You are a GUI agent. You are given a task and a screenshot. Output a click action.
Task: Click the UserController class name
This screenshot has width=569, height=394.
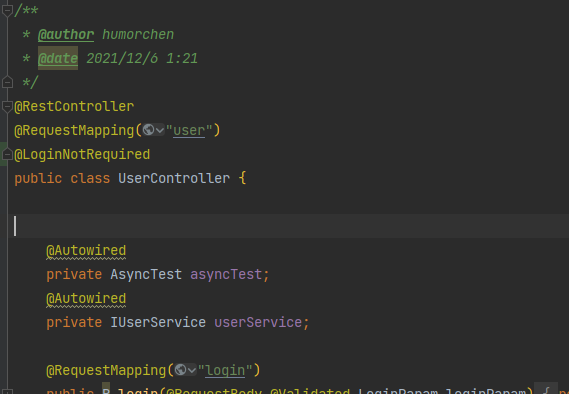174,178
